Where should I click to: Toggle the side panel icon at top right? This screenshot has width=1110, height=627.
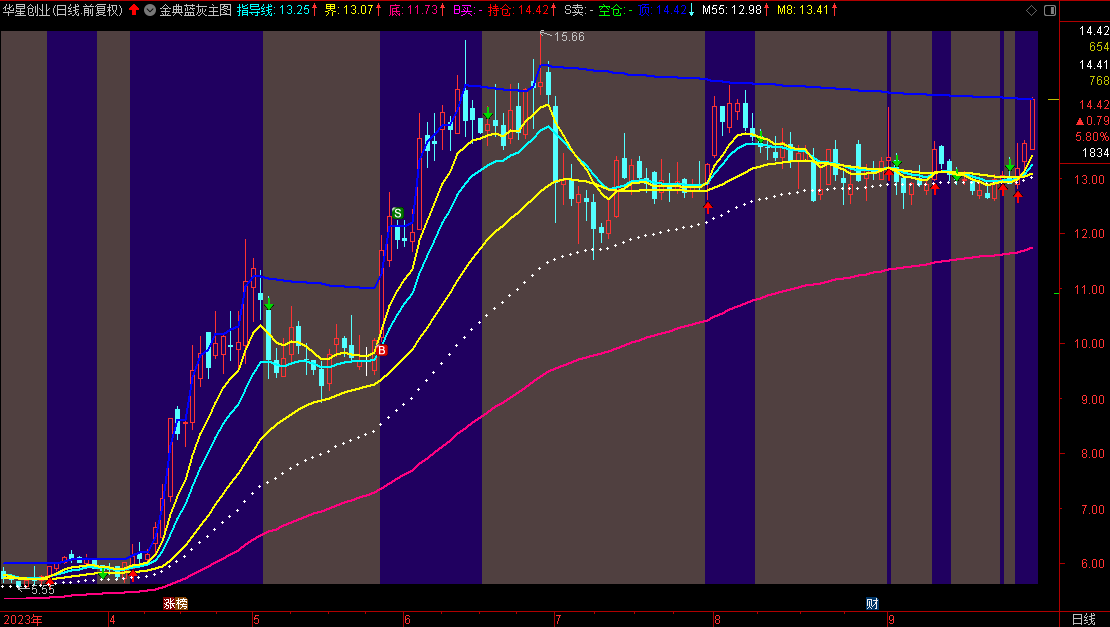click(1050, 10)
